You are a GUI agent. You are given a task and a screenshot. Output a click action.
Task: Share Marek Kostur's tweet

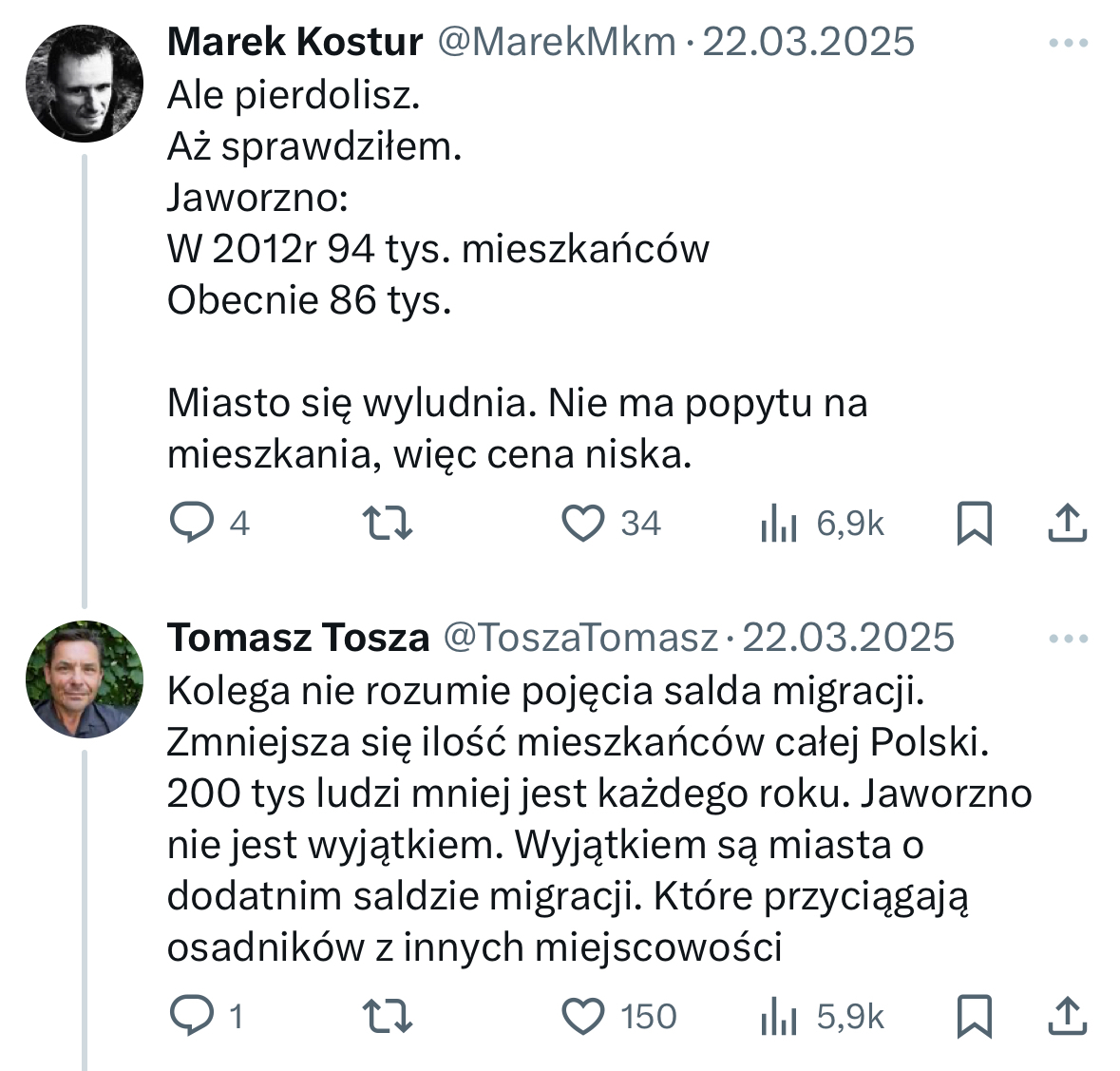[x=1067, y=523]
